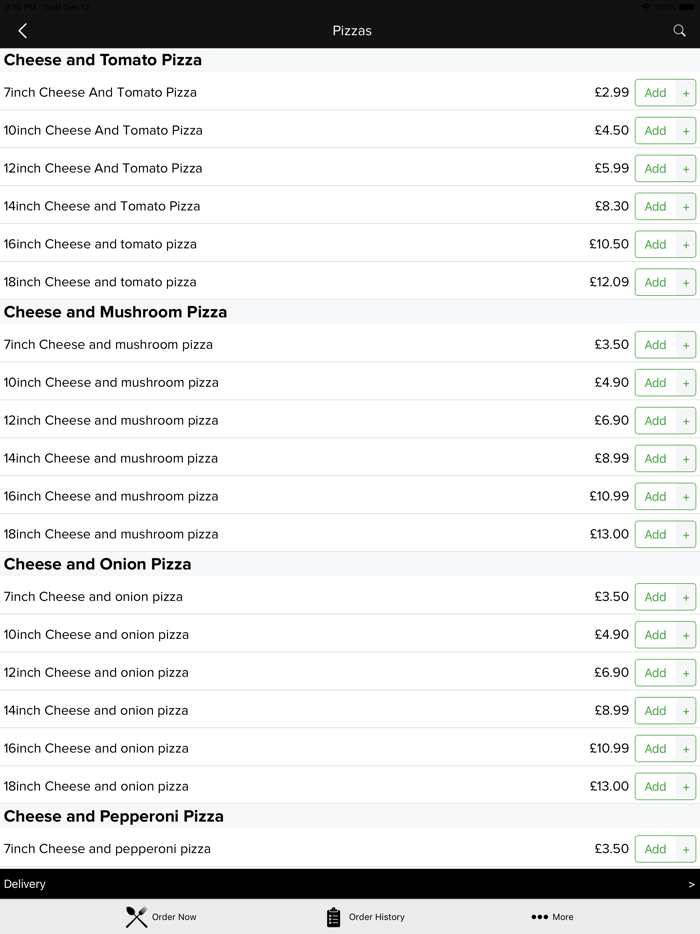Tap plus icon for 18inch Cheese and tomato pizza
This screenshot has width=700, height=934.
(686, 283)
